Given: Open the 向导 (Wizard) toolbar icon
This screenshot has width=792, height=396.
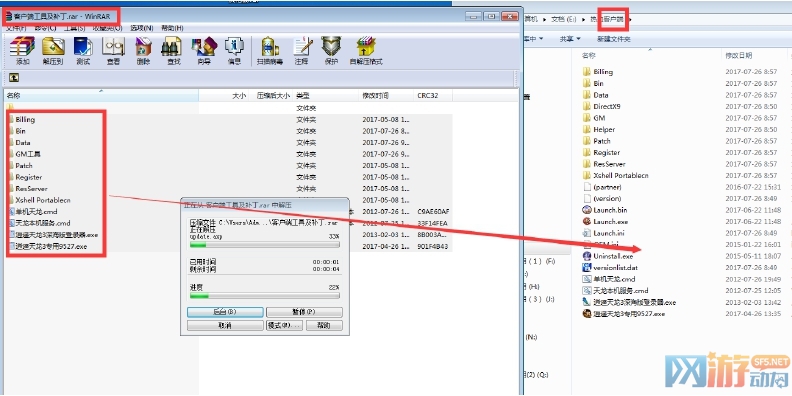Looking at the screenshot, I should [204, 51].
